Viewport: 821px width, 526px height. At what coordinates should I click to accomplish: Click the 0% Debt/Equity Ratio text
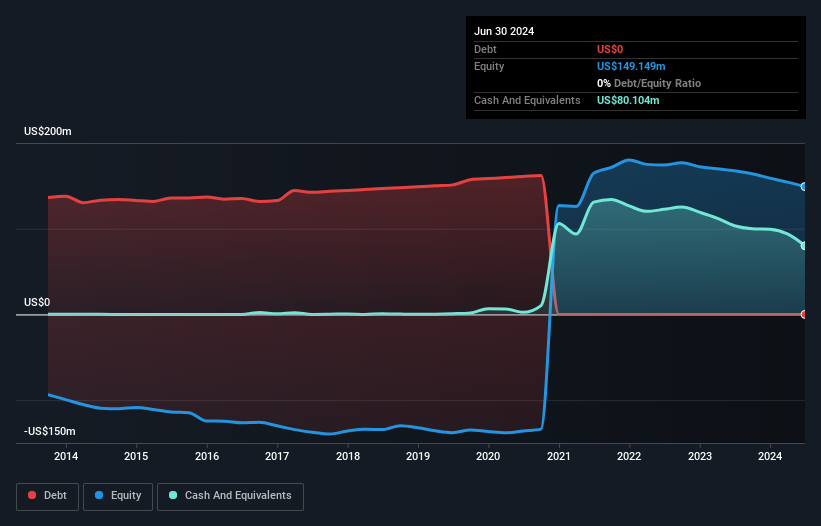tap(649, 83)
